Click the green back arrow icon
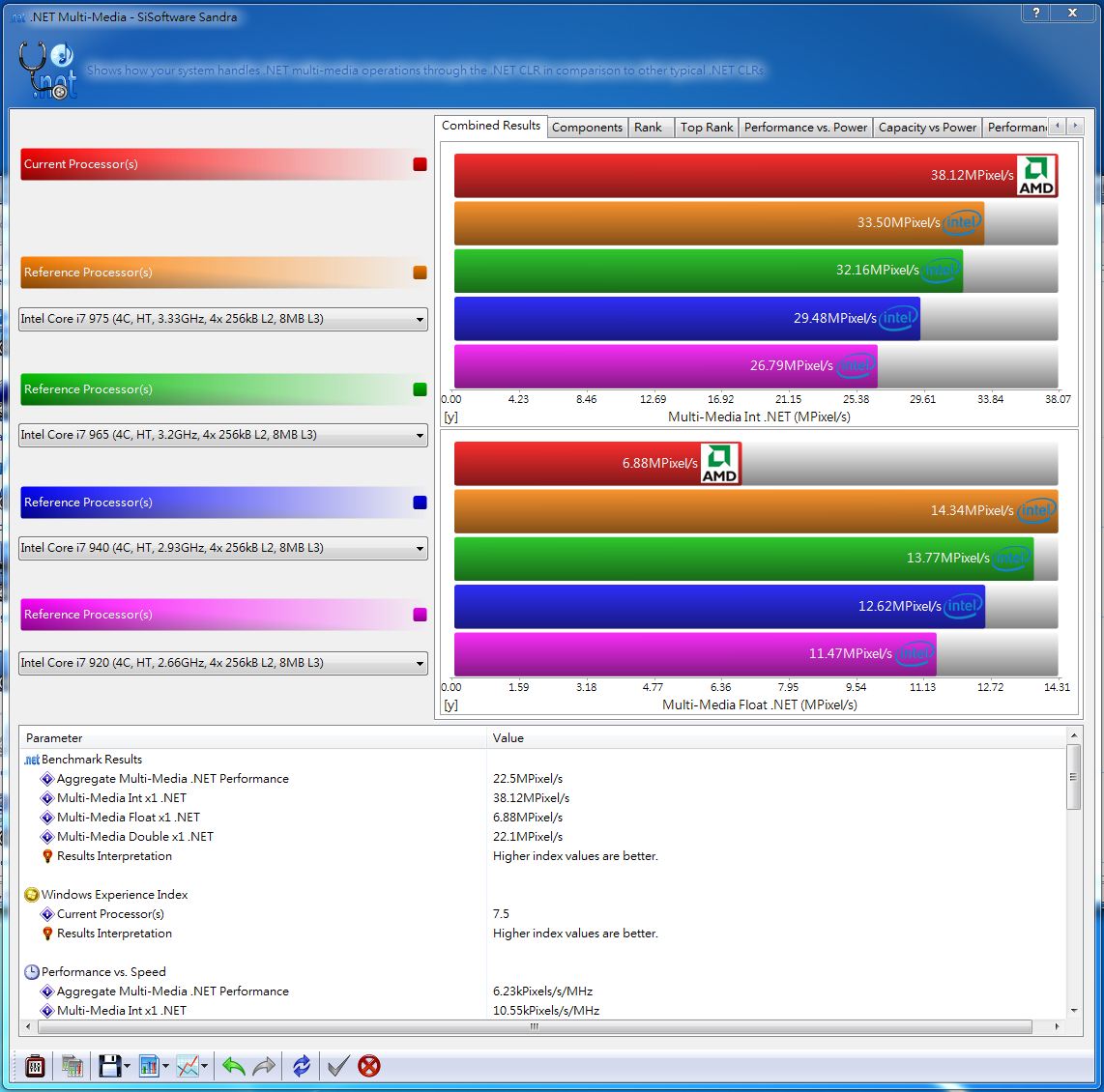 (x=233, y=1066)
